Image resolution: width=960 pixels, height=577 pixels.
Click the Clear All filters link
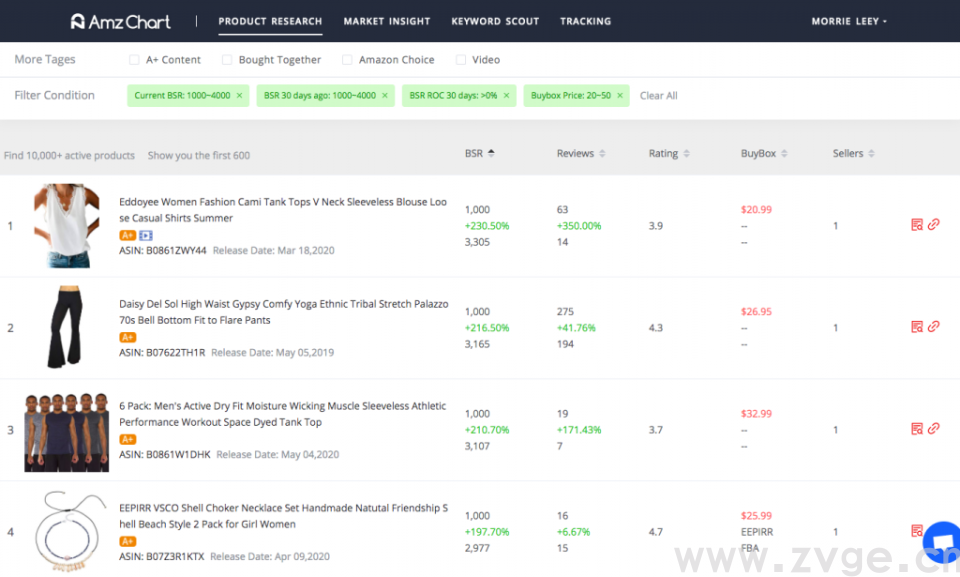point(658,96)
